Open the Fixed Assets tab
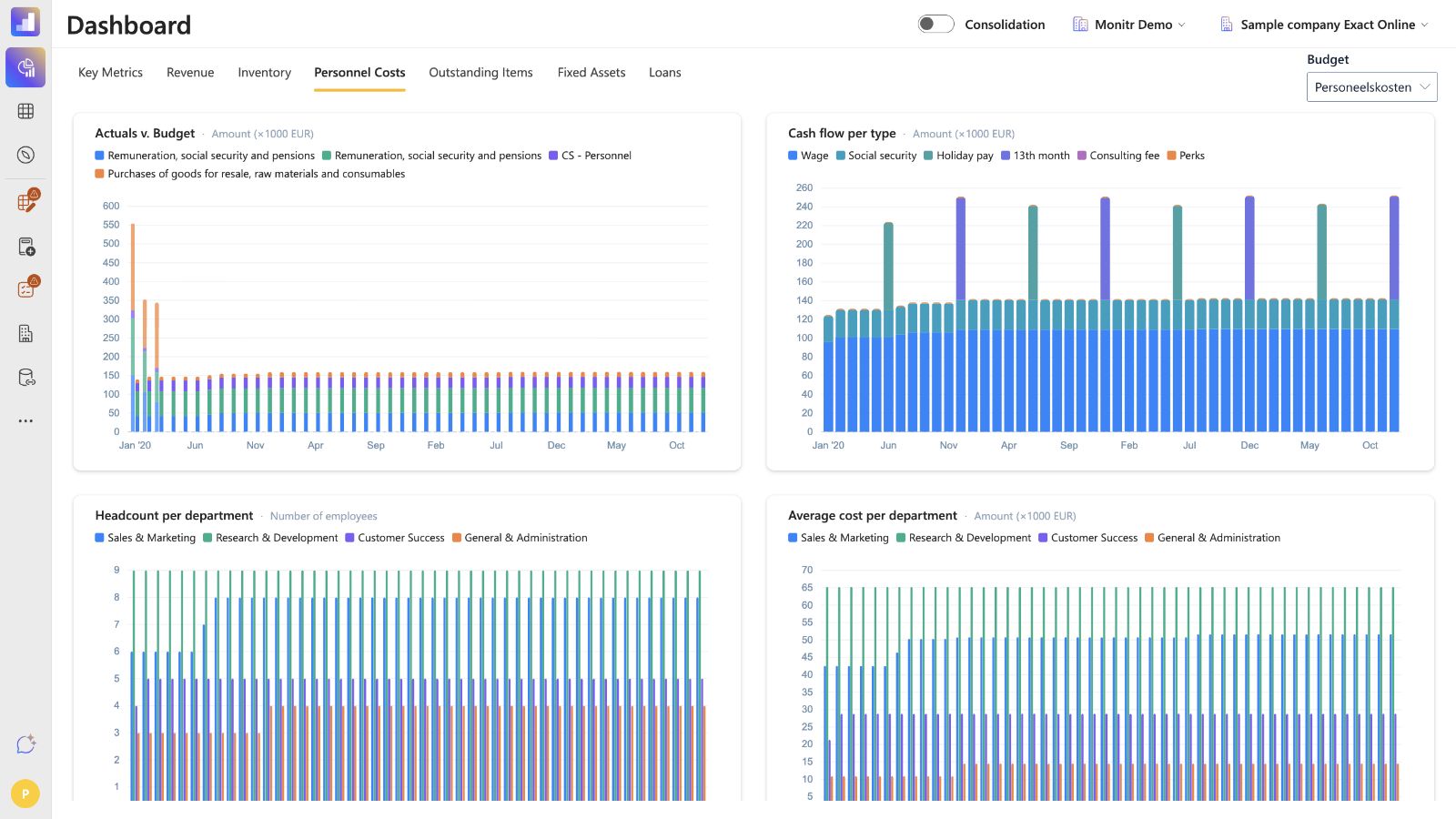Image resolution: width=1456 pixels, height=819 pixels. click(591, 73)
